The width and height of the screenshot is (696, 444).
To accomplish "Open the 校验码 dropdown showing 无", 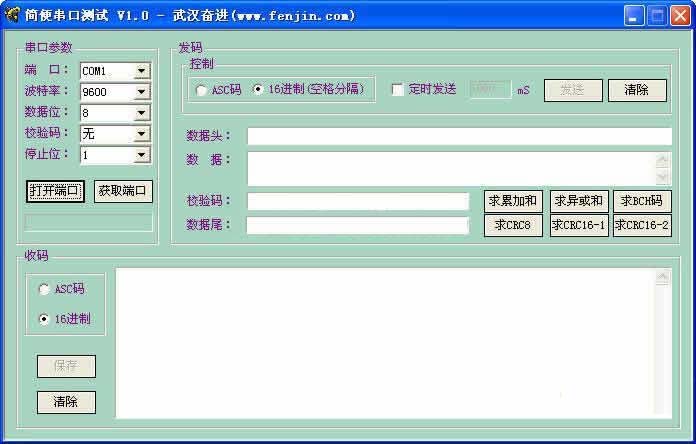I will click(x=141, y=134).
